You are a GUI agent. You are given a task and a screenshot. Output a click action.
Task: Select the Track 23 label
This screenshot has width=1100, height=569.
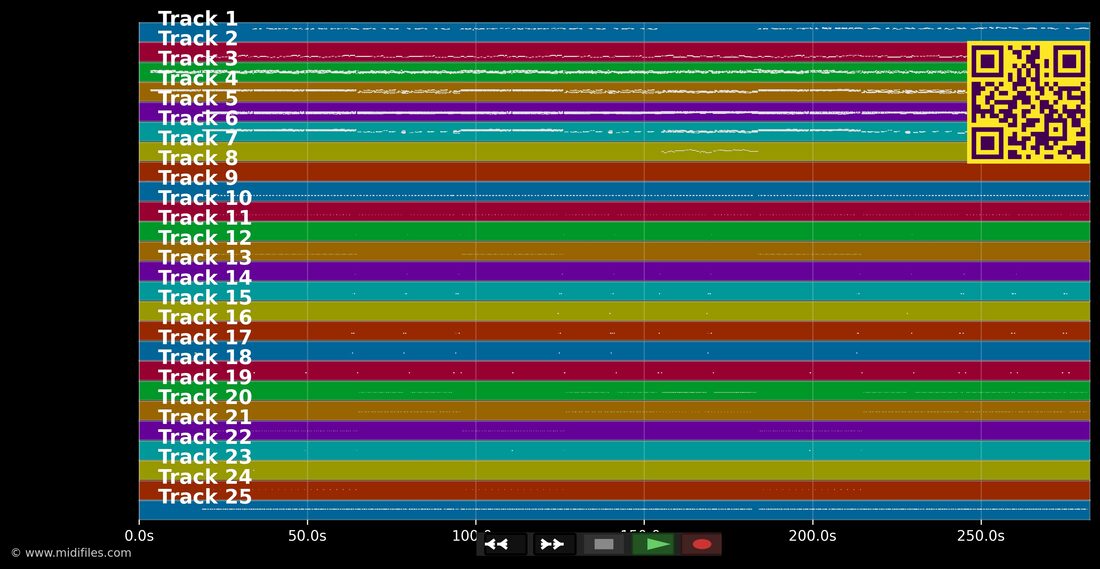(205, 457)
